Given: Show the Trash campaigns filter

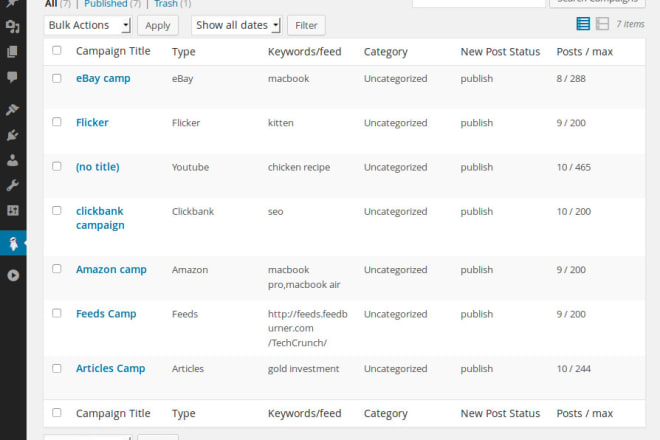Looking at the screenshot, I should coord(166,4).
